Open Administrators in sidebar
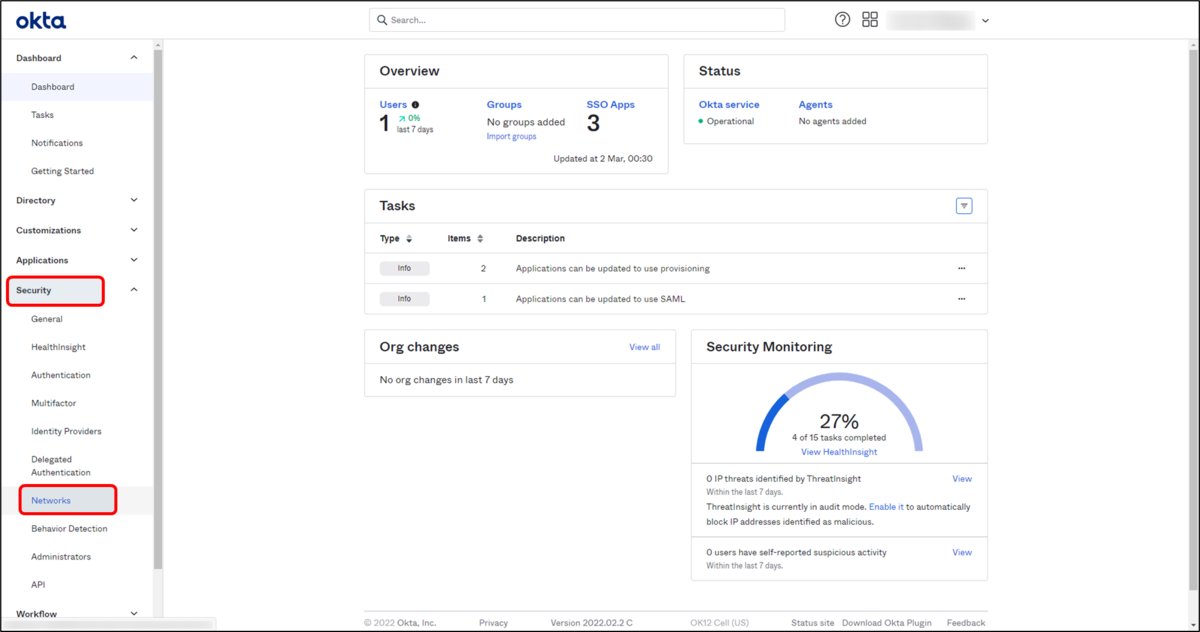Image resolution: width=1200 pixels, height=632 pixels. click(x=61, y=556)
